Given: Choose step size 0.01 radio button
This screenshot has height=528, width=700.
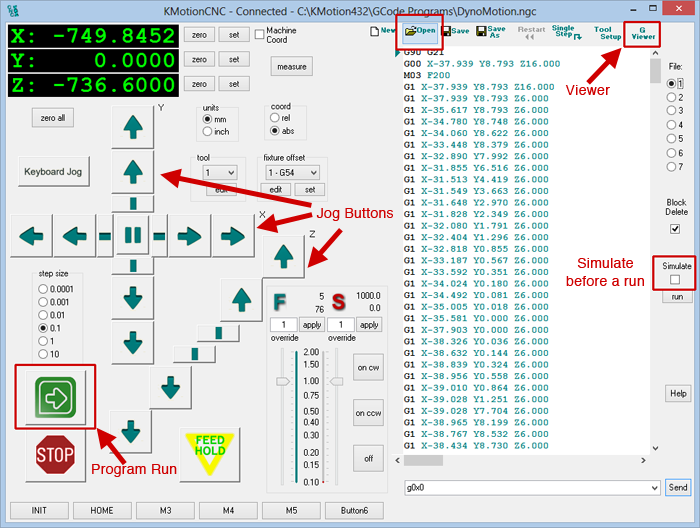Looking at the screenshot, I should [x=43, y=314].
